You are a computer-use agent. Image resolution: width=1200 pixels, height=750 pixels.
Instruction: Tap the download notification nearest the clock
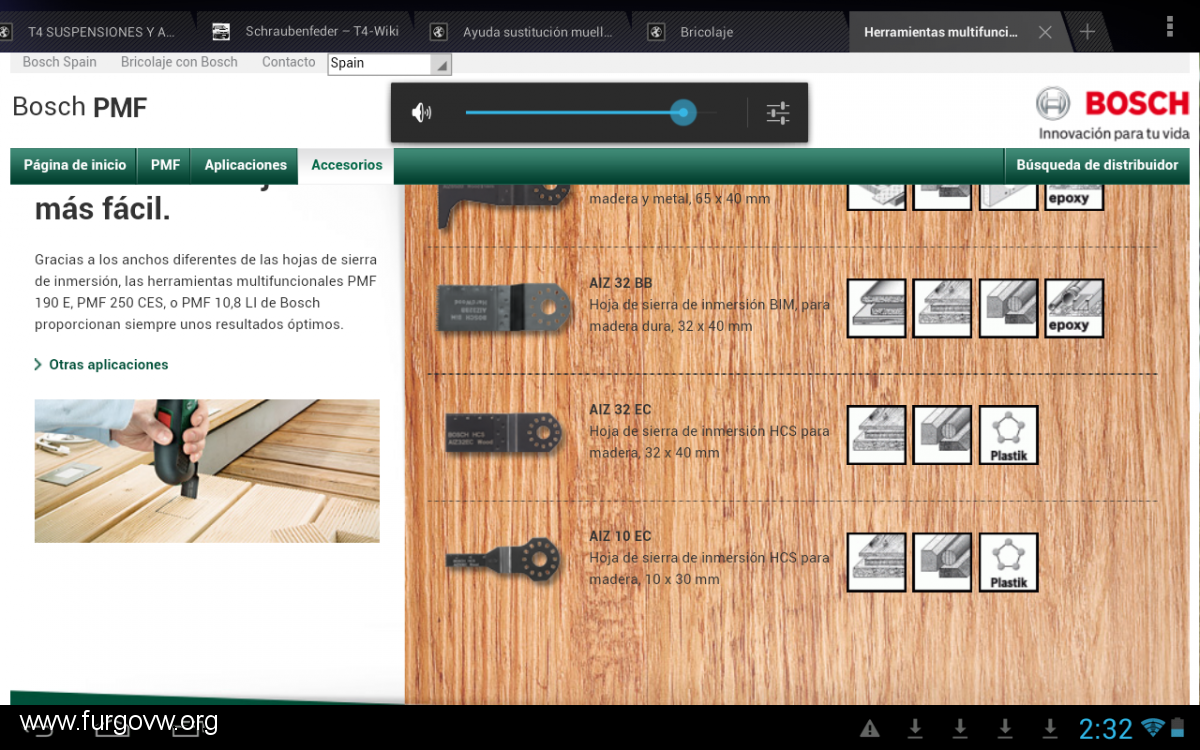click(1050, 728)
